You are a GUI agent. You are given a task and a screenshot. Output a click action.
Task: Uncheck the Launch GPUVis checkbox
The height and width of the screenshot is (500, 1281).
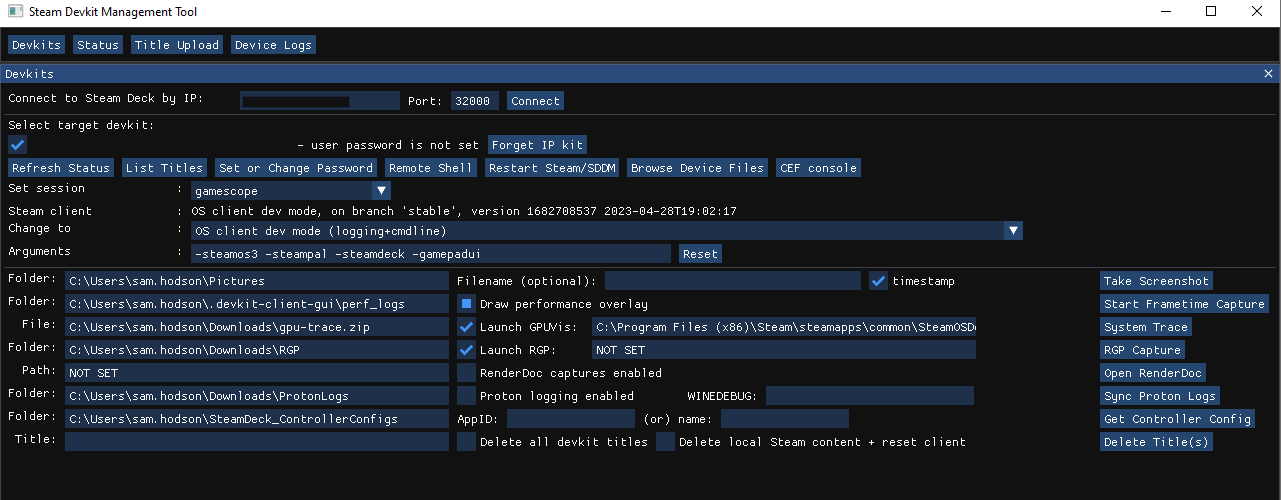[x=466, y=327]
